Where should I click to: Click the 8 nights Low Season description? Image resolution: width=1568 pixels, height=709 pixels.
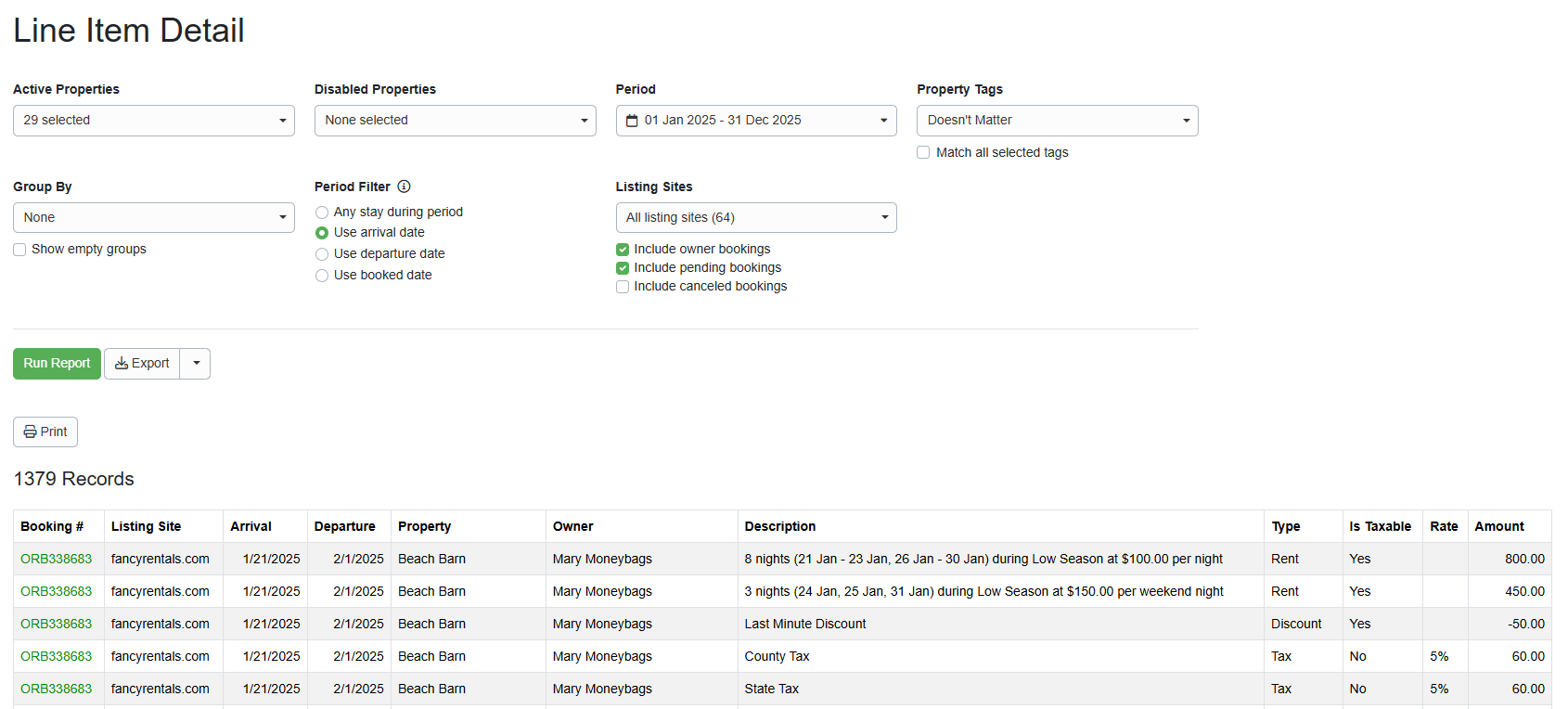pyautogui.click(x=983, y=559)
